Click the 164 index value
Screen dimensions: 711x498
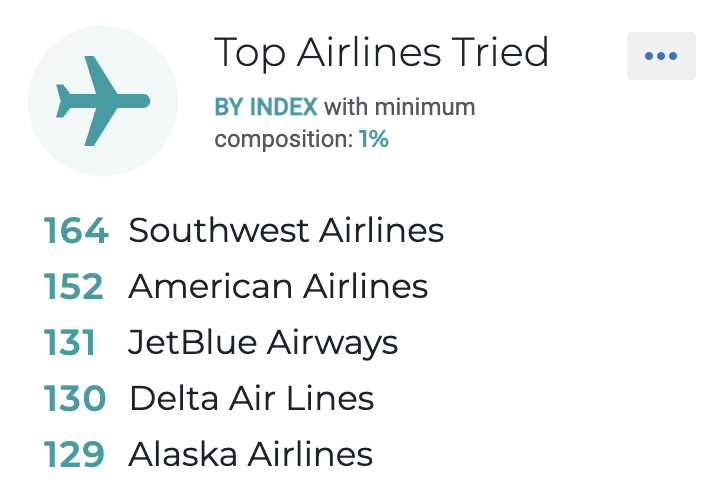[x=76, y=231]
